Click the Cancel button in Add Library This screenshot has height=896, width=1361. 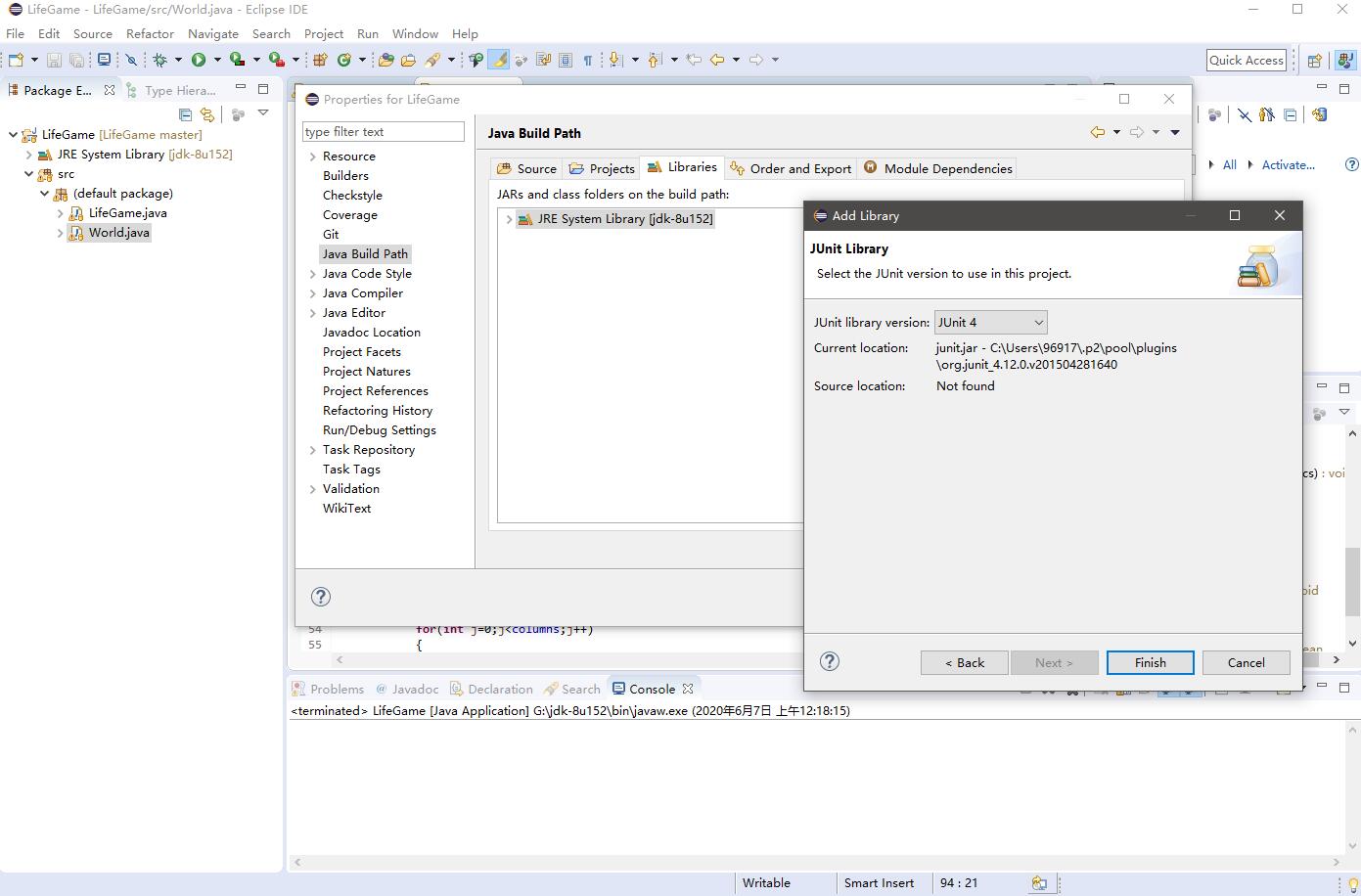pyautogui.click(x=1247, y=662)
